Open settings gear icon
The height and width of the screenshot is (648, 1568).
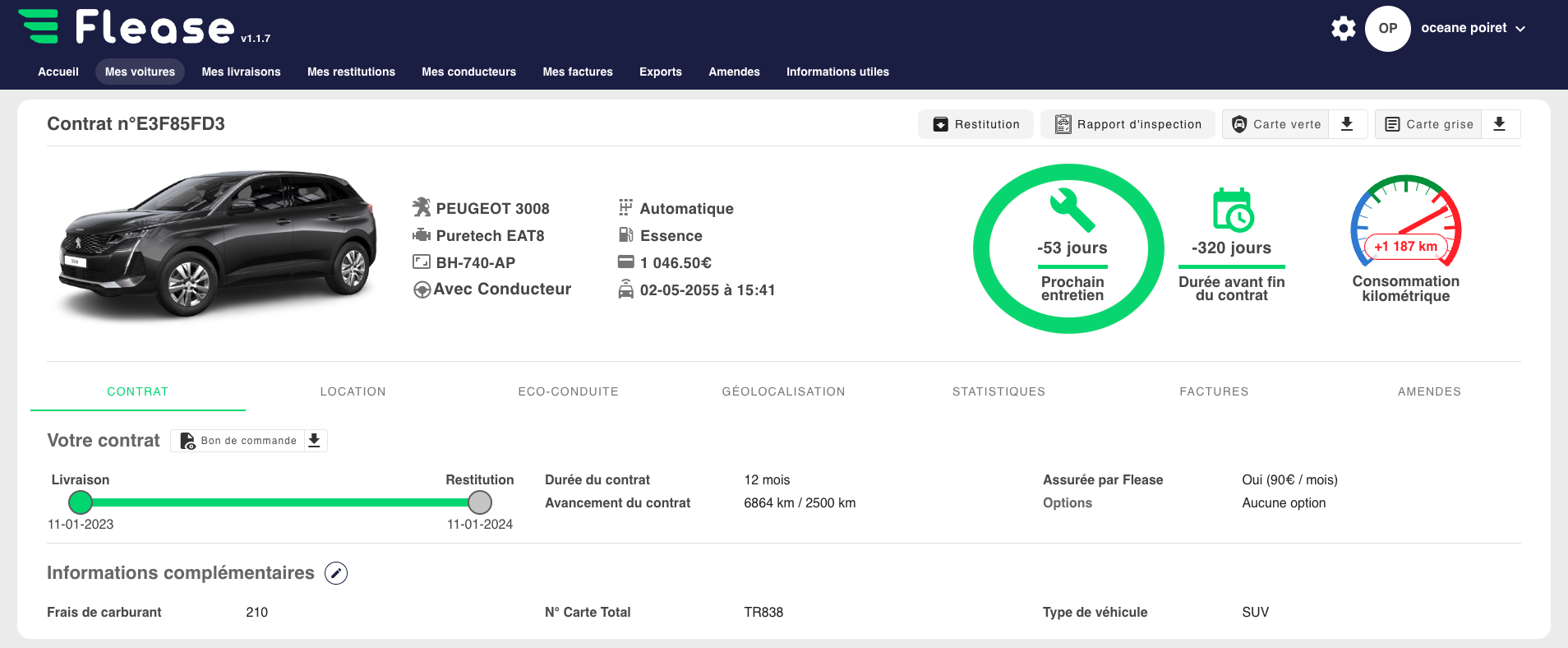point(1344,28)
